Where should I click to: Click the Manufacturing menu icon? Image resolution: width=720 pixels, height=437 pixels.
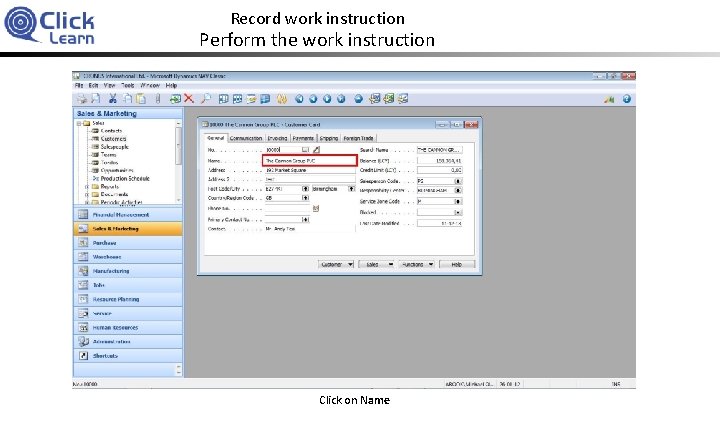tap(83, 271)
